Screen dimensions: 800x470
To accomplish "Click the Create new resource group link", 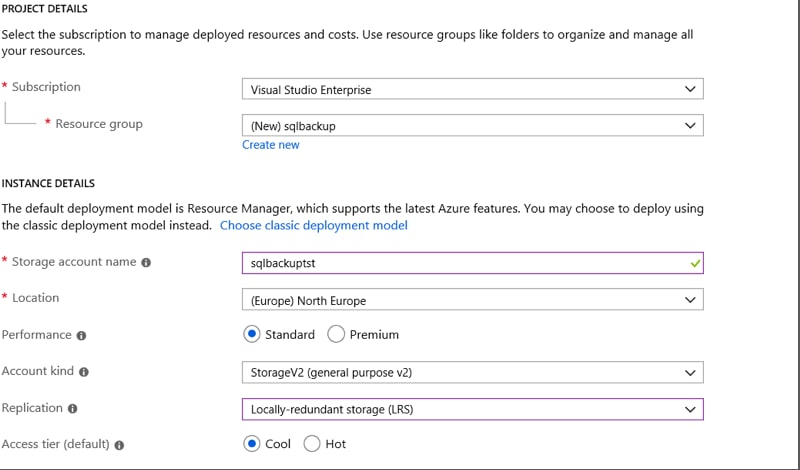I will coord(270,145).
